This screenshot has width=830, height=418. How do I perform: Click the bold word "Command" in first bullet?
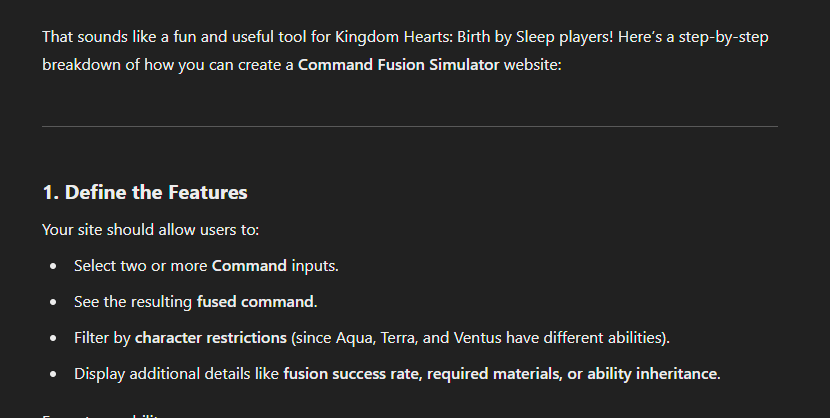coord(249,266)
